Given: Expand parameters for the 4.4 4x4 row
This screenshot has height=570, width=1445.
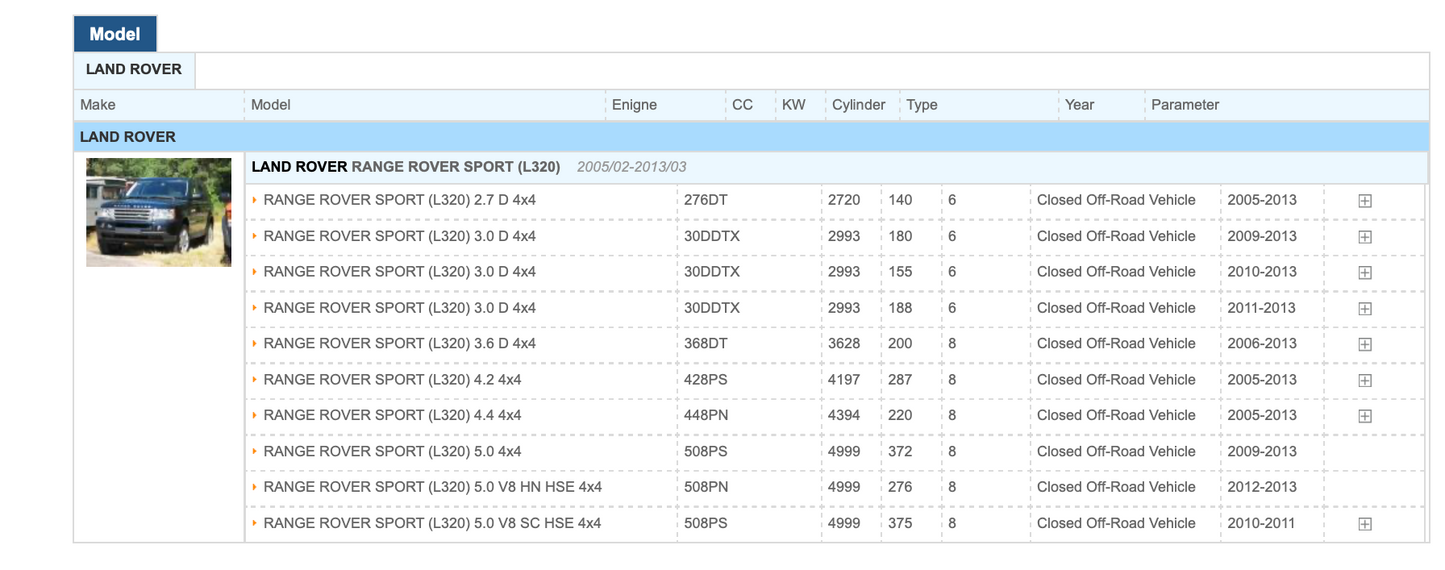Looking at the screenshot, I should (x=1364, y=416).
